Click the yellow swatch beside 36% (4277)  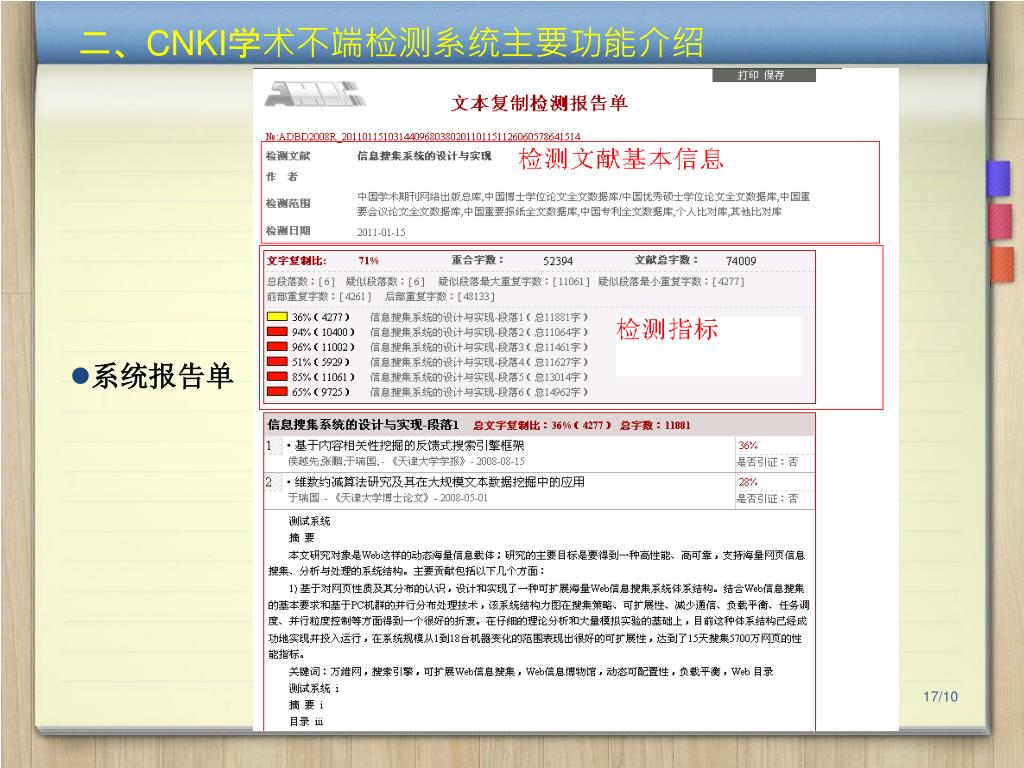pos(277,317)
